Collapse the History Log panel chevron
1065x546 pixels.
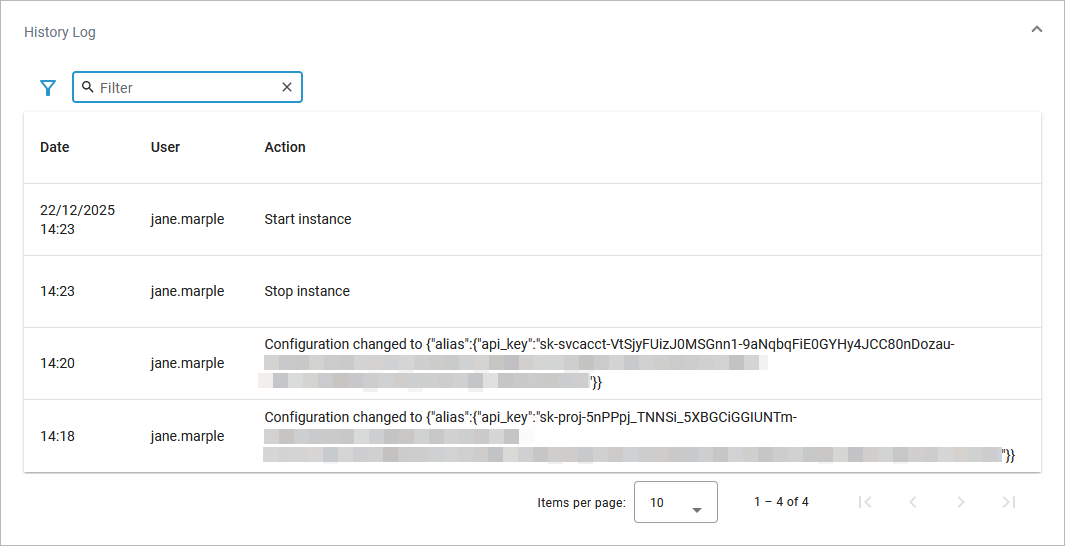(1037, 30)
